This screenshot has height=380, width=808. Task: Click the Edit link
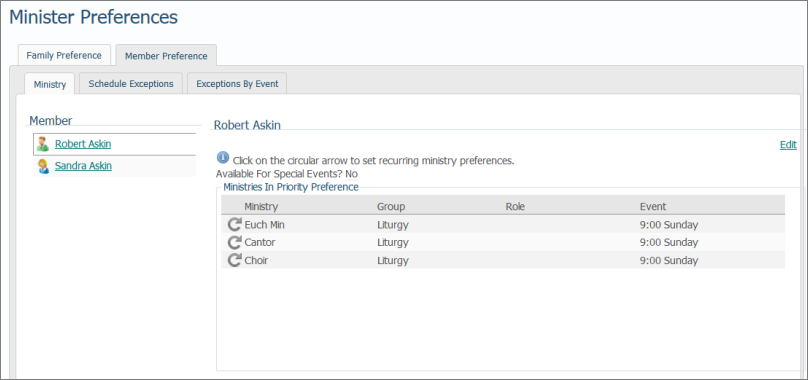click(x=788, y=145)
